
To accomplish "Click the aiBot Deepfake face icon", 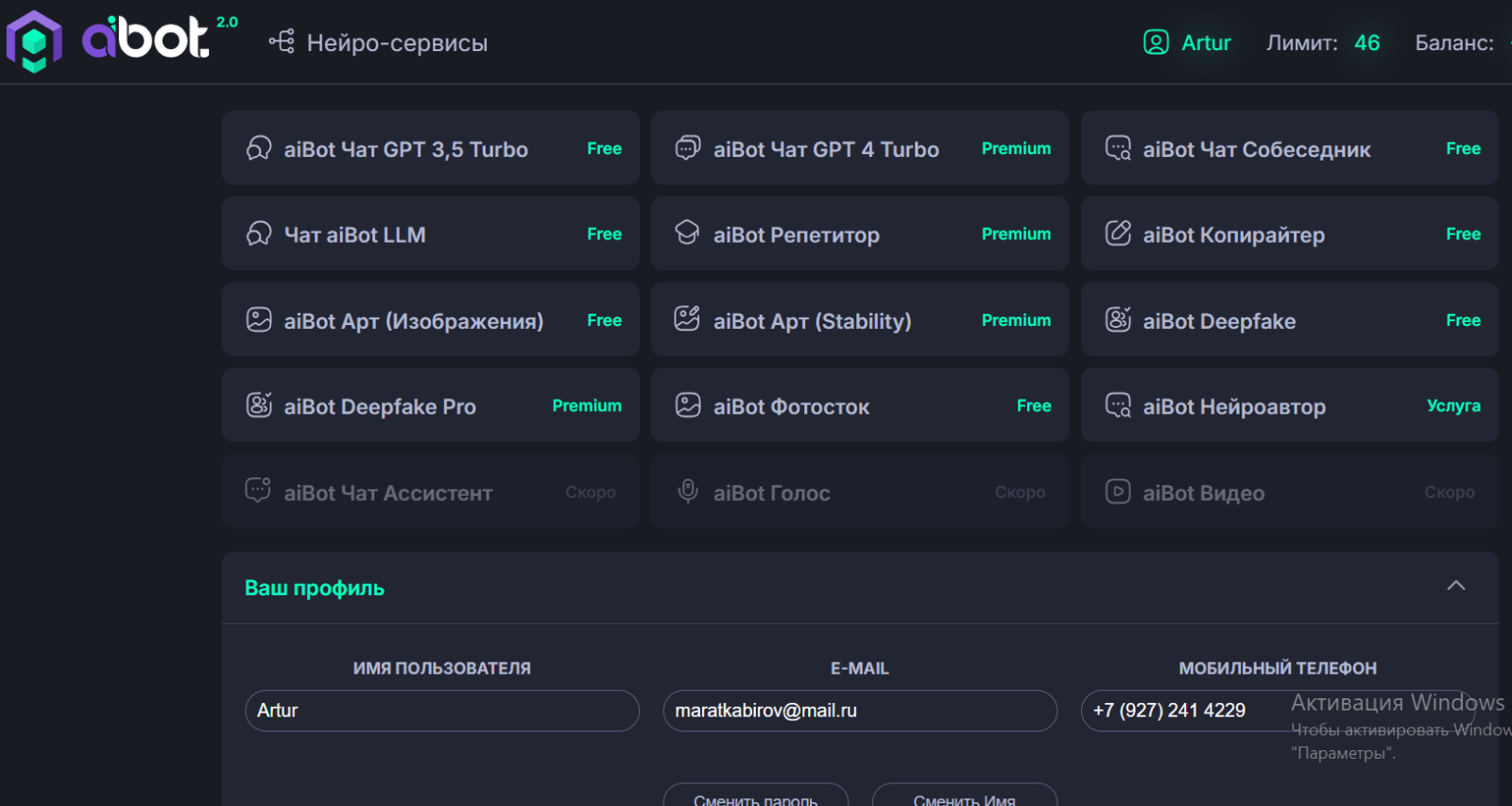I will [1118, 319].
